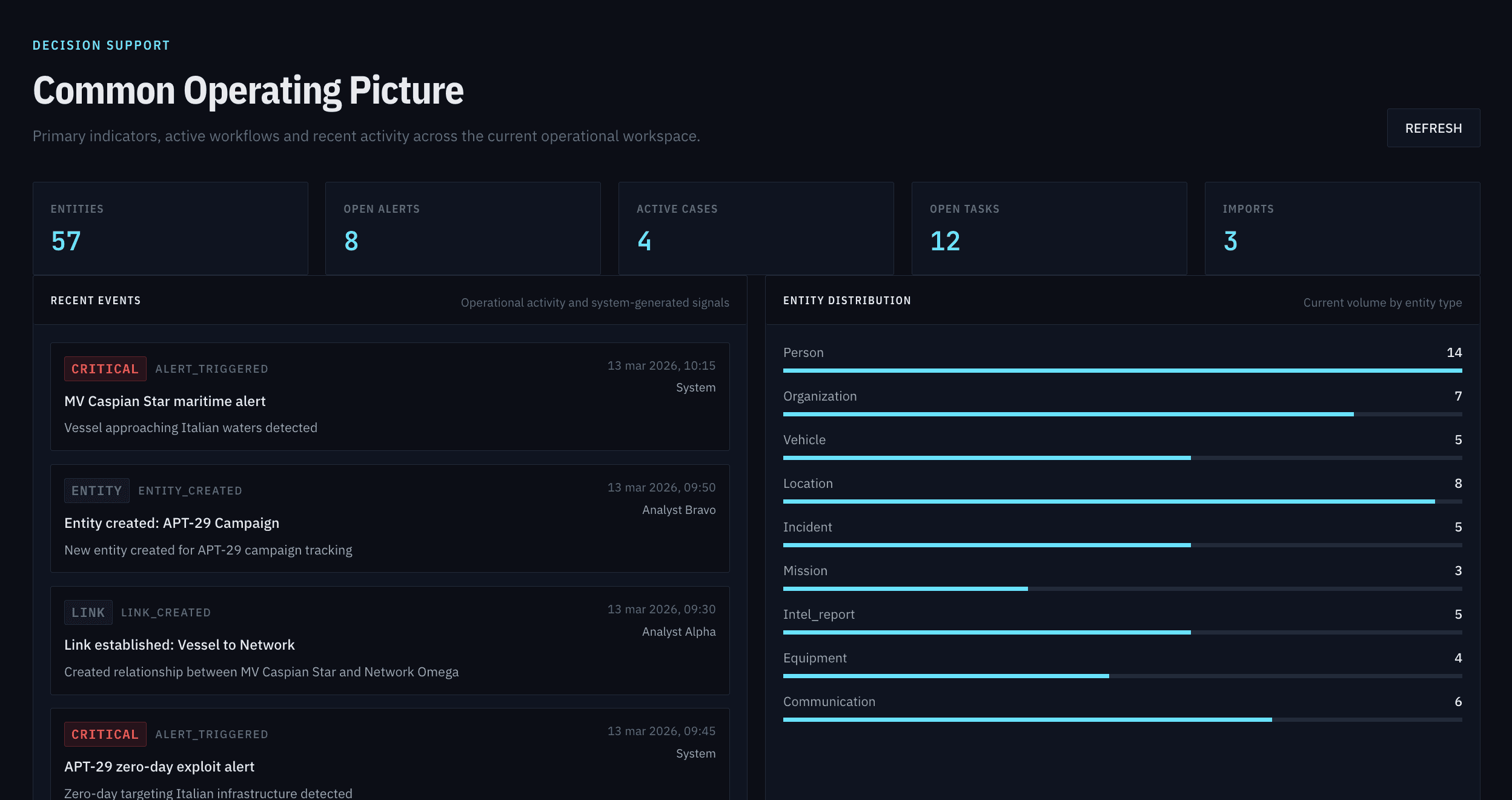
Task: Click the REFRESH button
Action: pyautogui.click(x=1433, y=128)
